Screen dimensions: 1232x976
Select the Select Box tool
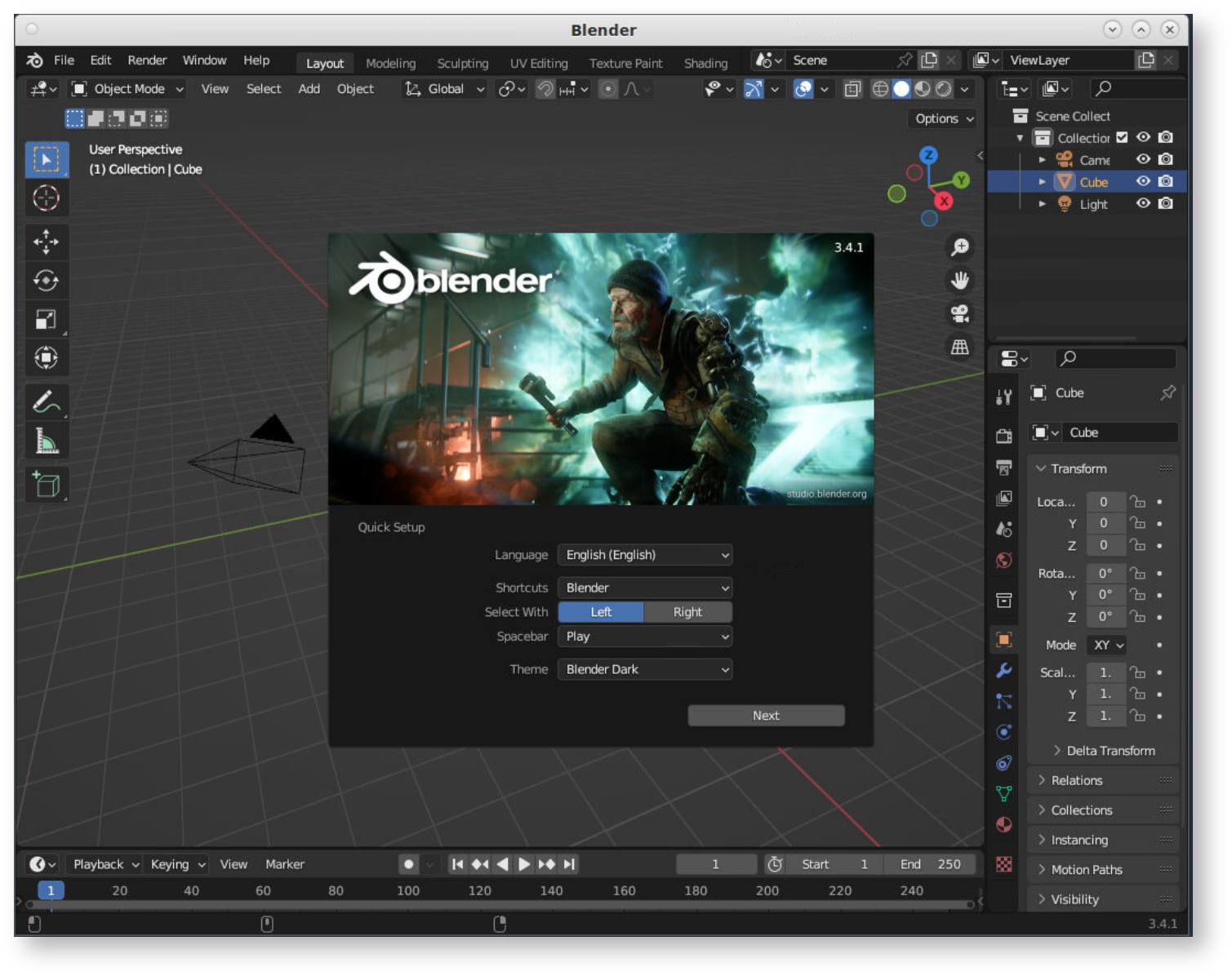click(47, 159)
